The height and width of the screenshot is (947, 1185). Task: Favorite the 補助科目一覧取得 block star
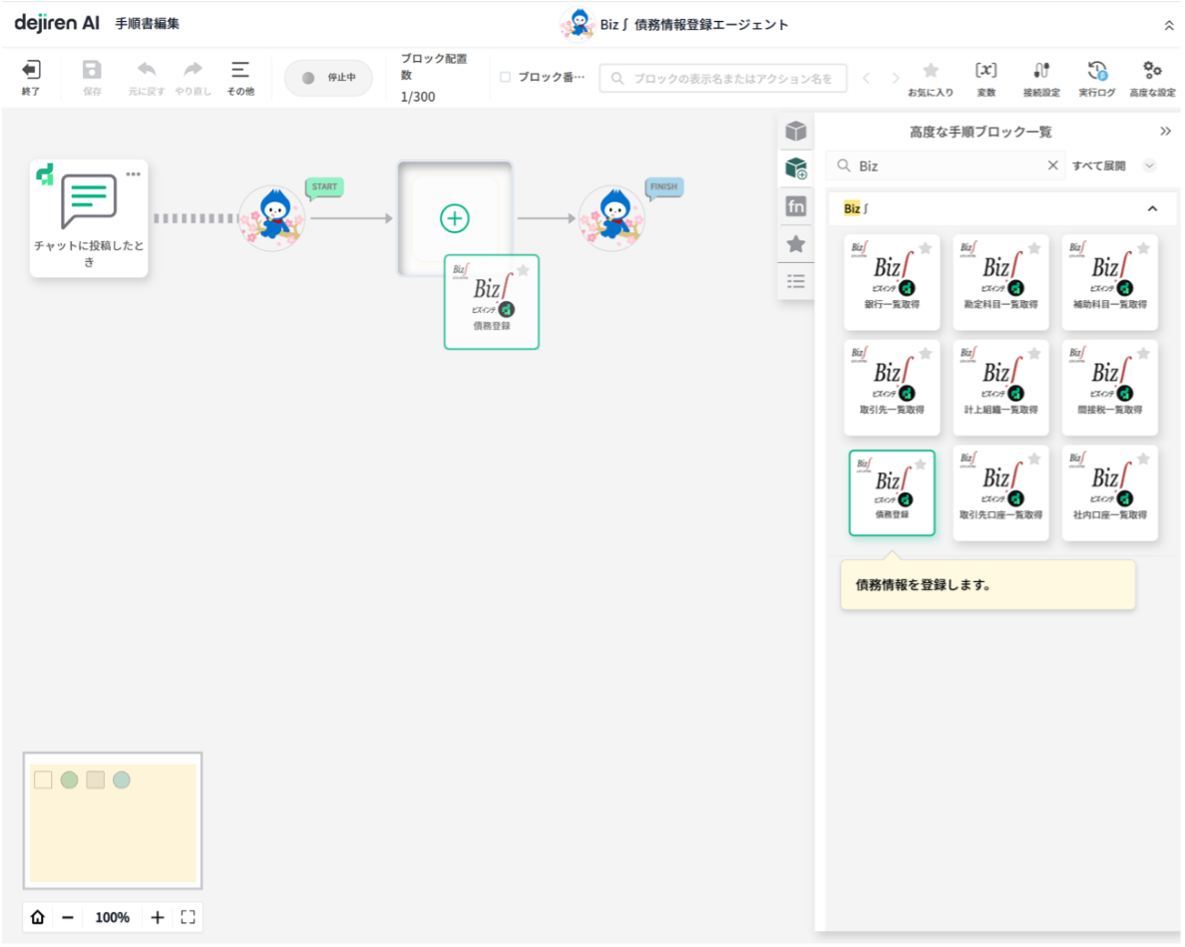click(x=1143, y=248)
